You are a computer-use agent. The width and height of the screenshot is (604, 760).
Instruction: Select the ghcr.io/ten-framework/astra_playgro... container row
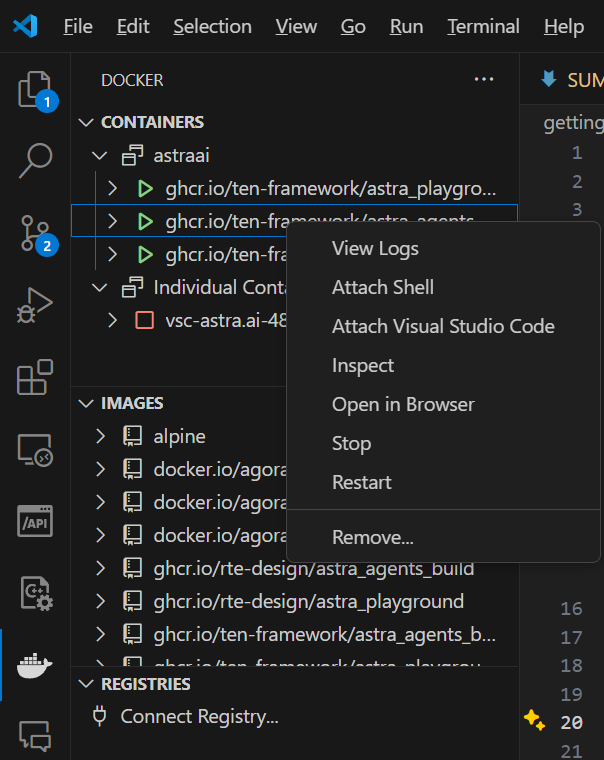[x=295, y=189]
